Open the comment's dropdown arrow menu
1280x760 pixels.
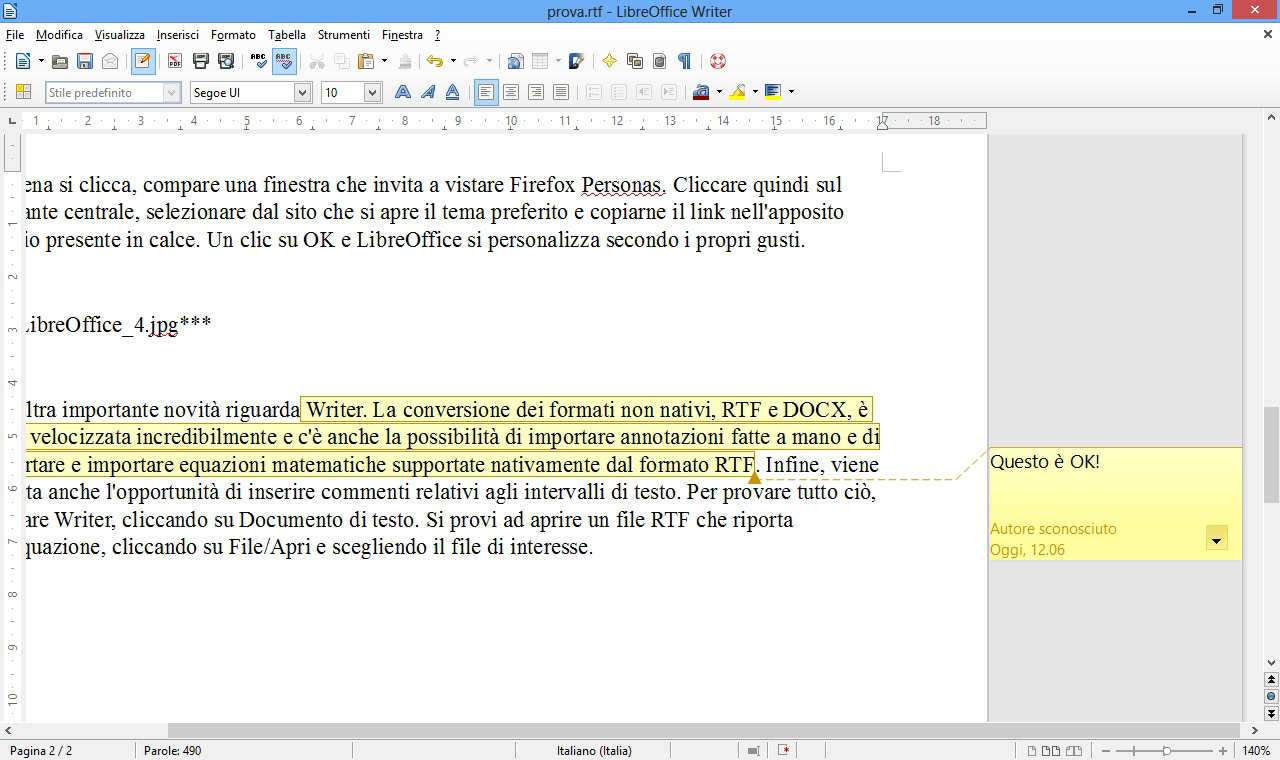point(1216,540)
